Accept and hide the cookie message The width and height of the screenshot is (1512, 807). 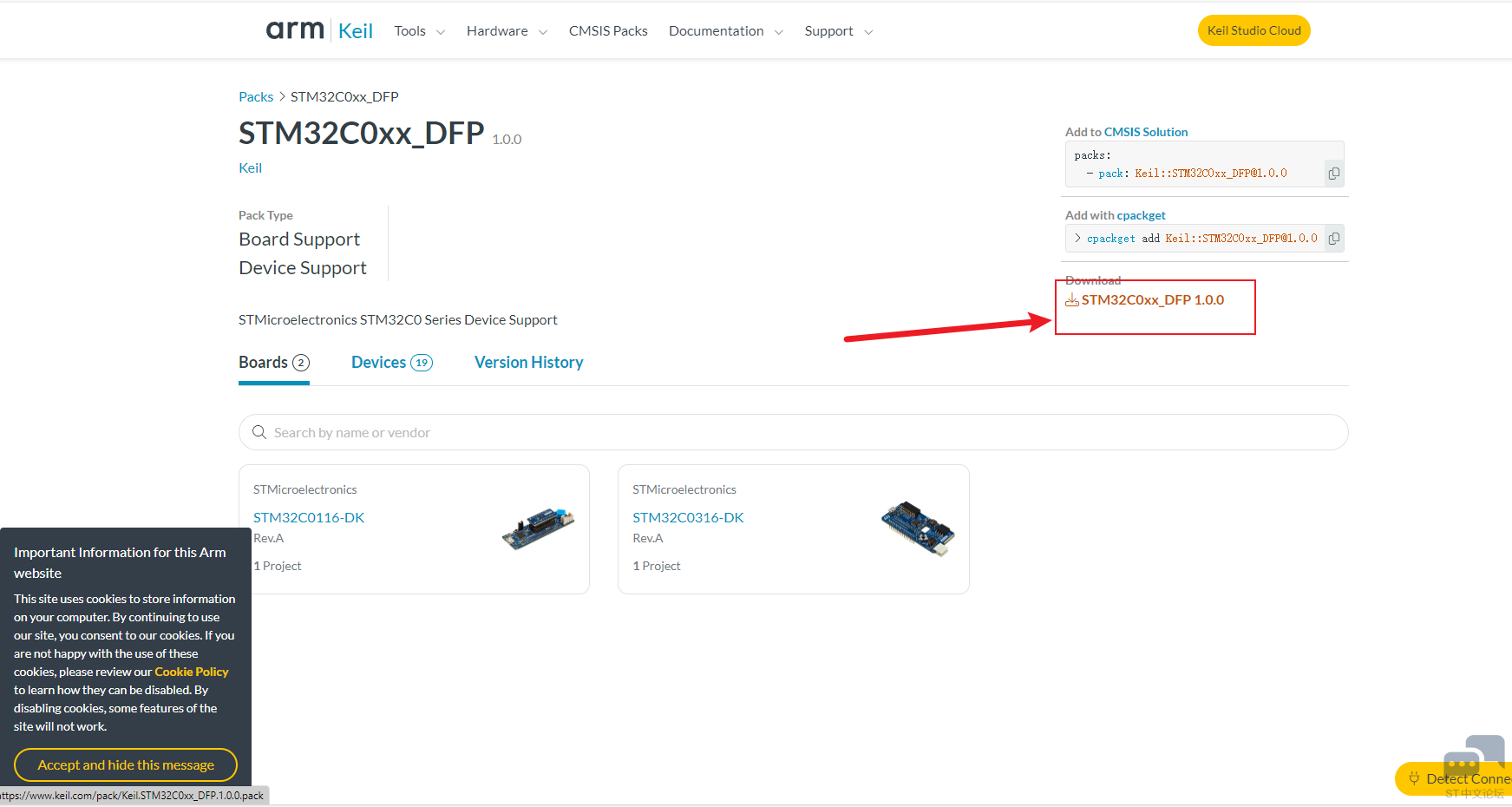(x=126, y=764)
